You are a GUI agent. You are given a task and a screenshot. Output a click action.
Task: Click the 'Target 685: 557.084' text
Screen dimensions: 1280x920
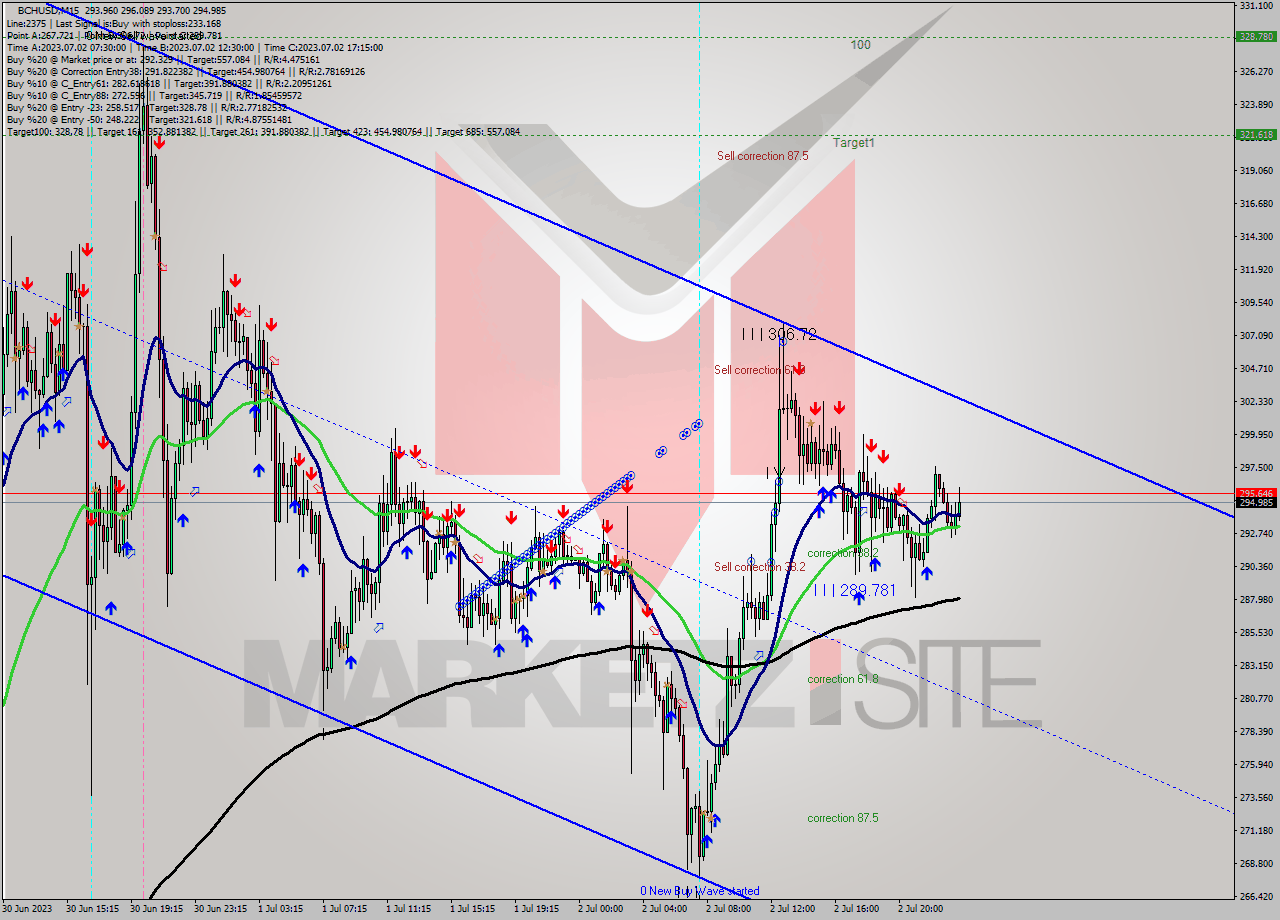[478, 131]
